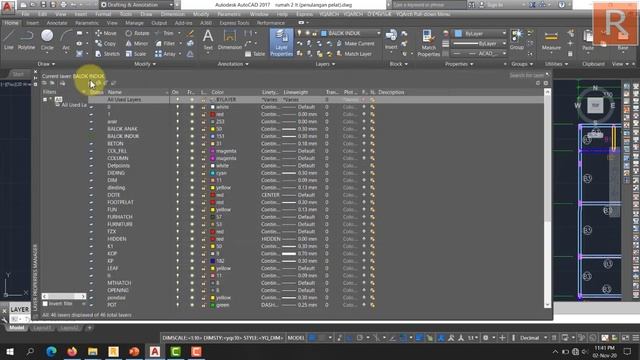Click the Group tool
Image resolution: width=640 pixels, height=360 pixels.
tap(516, 40)
